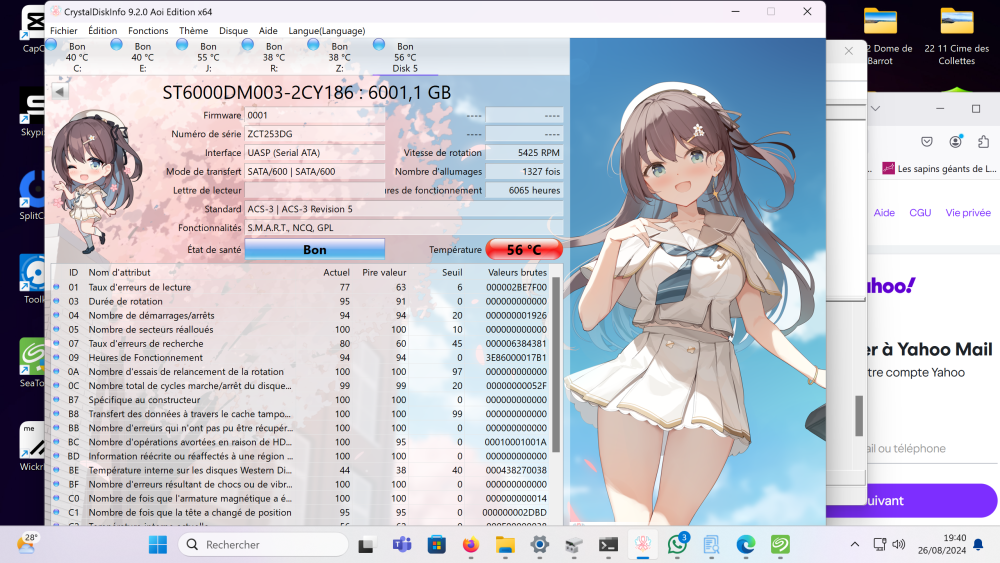This screenshot has height=563, width=1000.
Task: Click the previous disk arrow button
Action: tap(58, 92)
